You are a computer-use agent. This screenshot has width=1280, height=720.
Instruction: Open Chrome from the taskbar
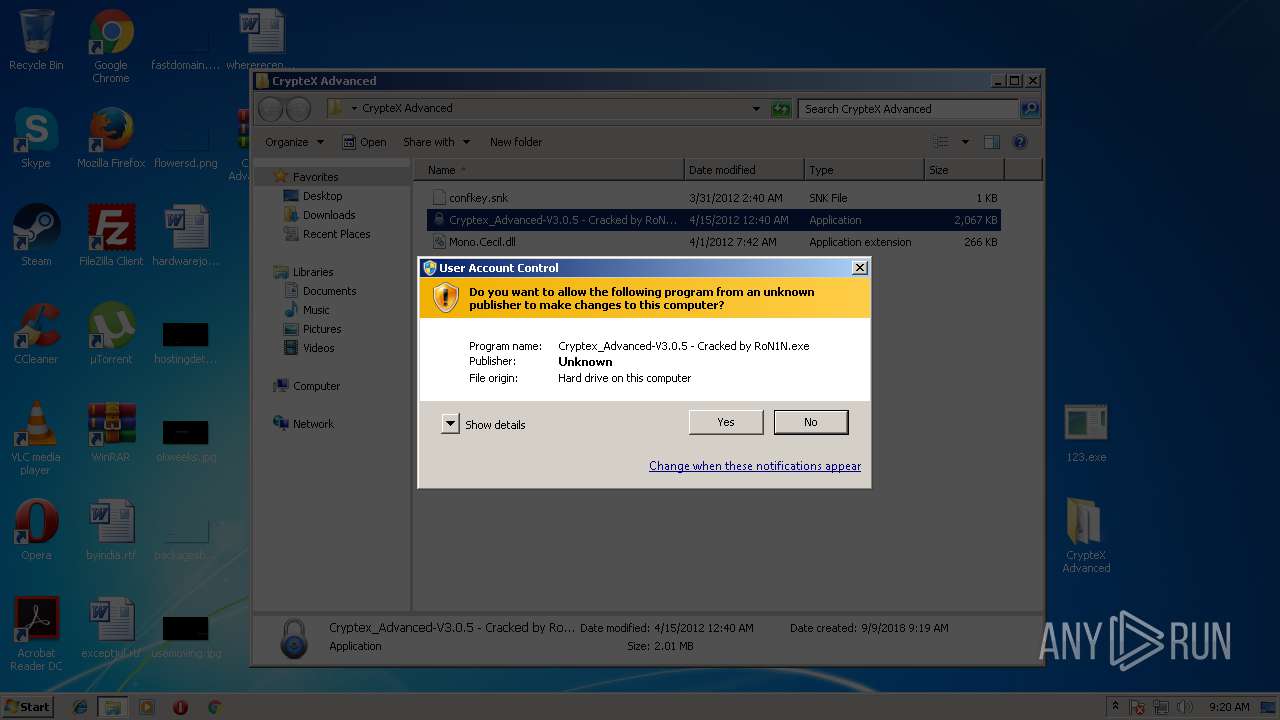[214, 707]
